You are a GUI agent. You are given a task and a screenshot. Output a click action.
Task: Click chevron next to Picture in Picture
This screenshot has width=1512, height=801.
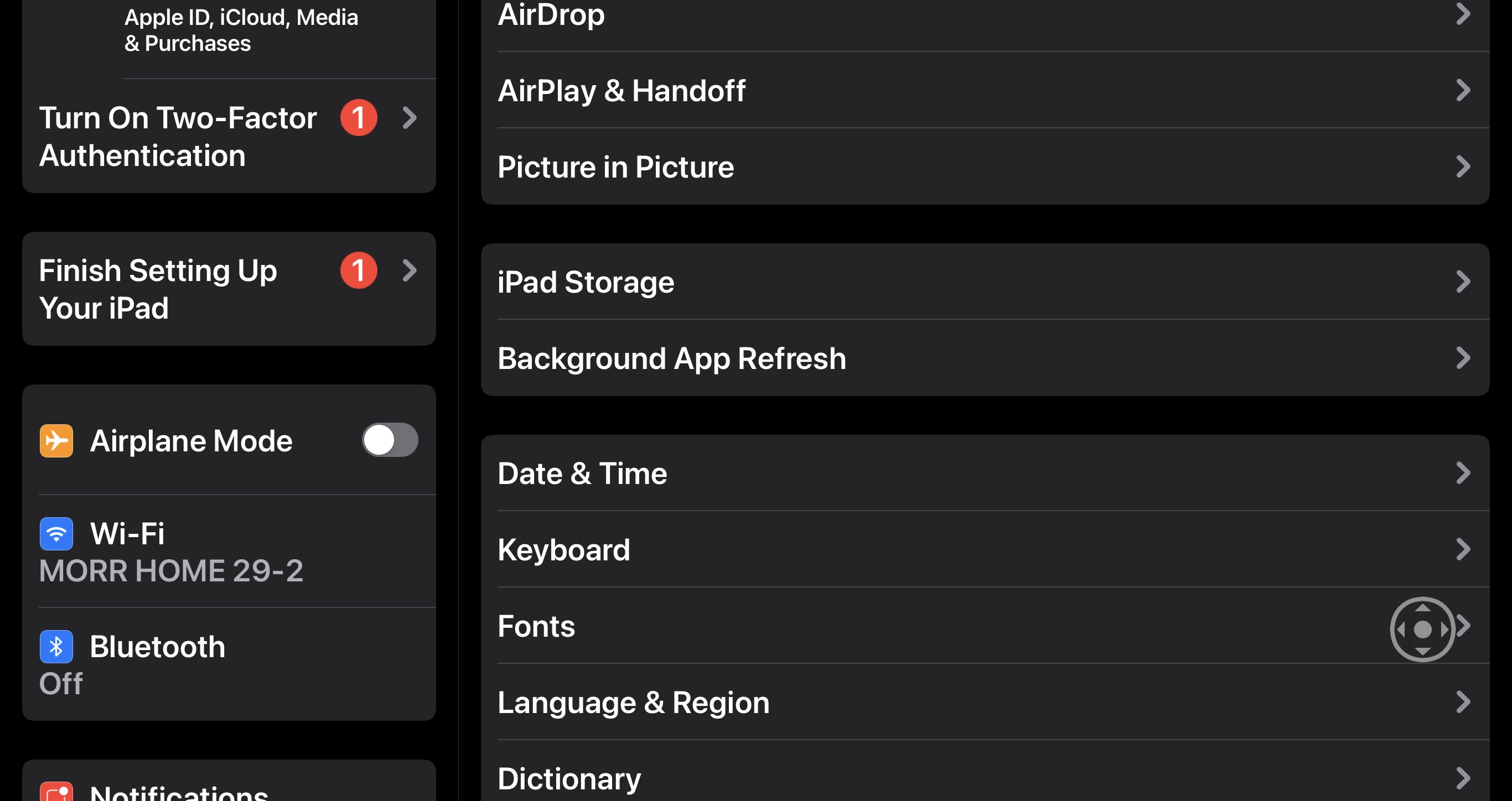pyautogui.click(x=1463, y=167)
